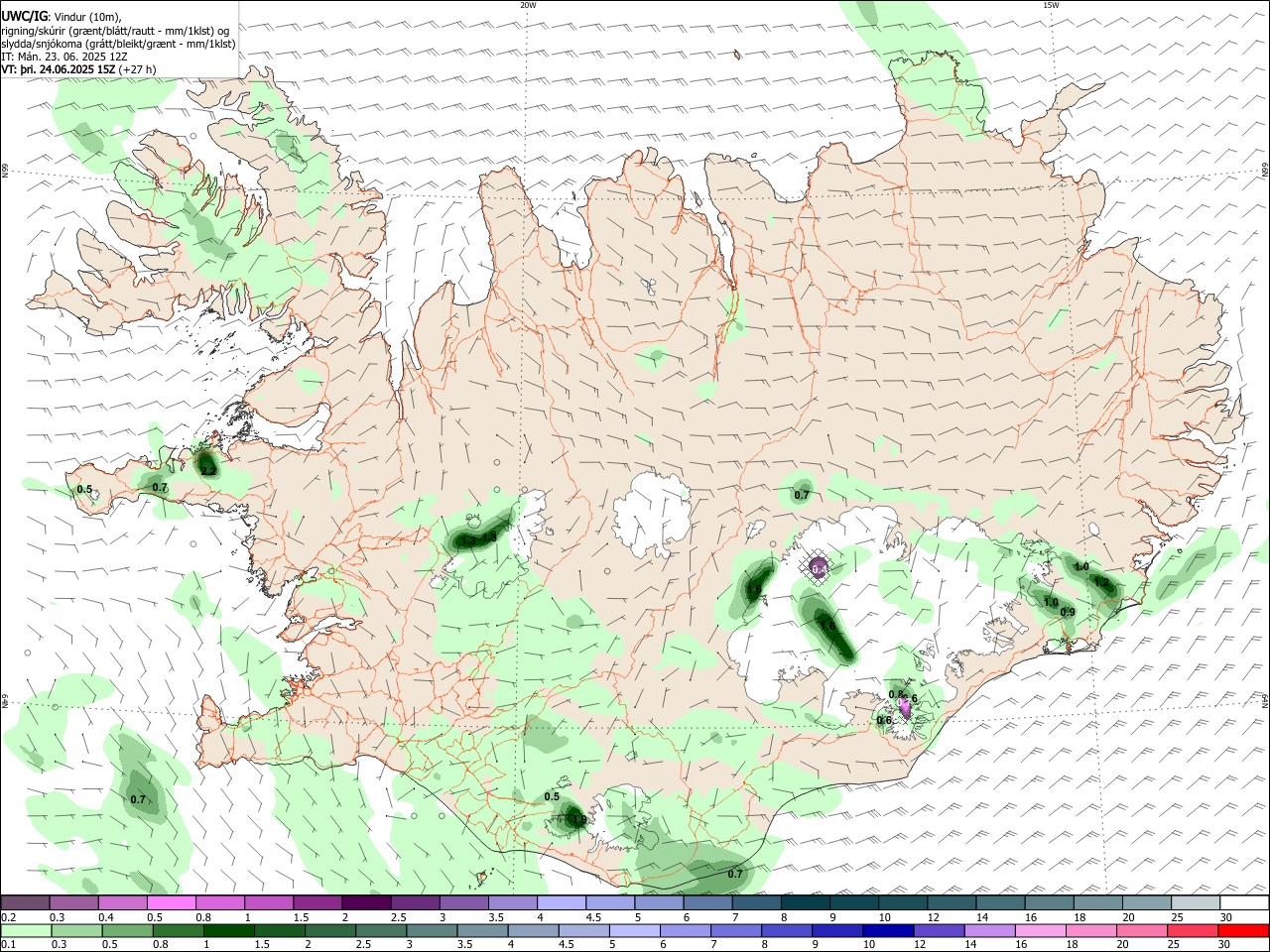Click the 'IT: Mán. 23. 06. 2025 12Z' line
Viewport: 1270px width, 952px height.
tap(64, 57)
